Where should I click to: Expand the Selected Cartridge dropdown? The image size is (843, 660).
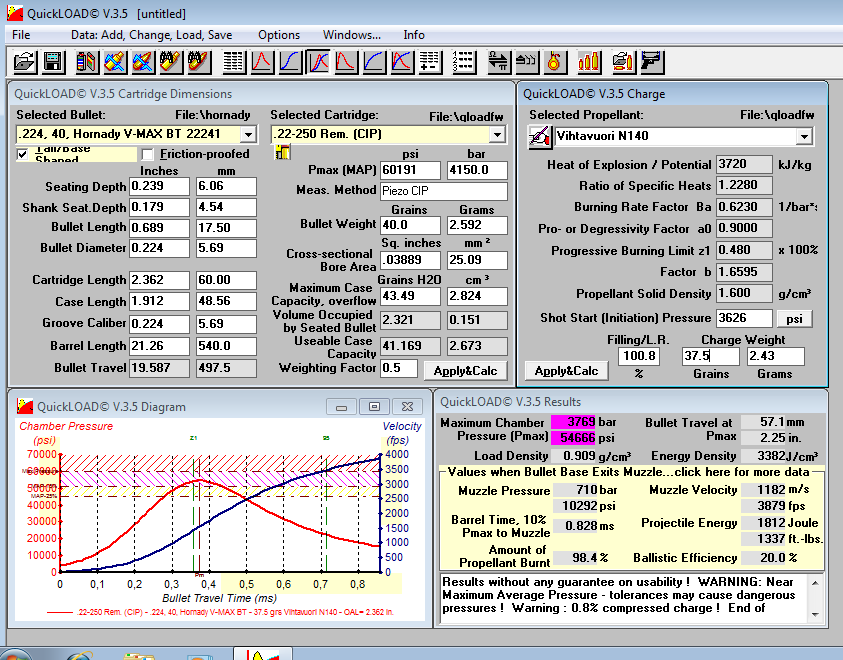click(497, 134)
